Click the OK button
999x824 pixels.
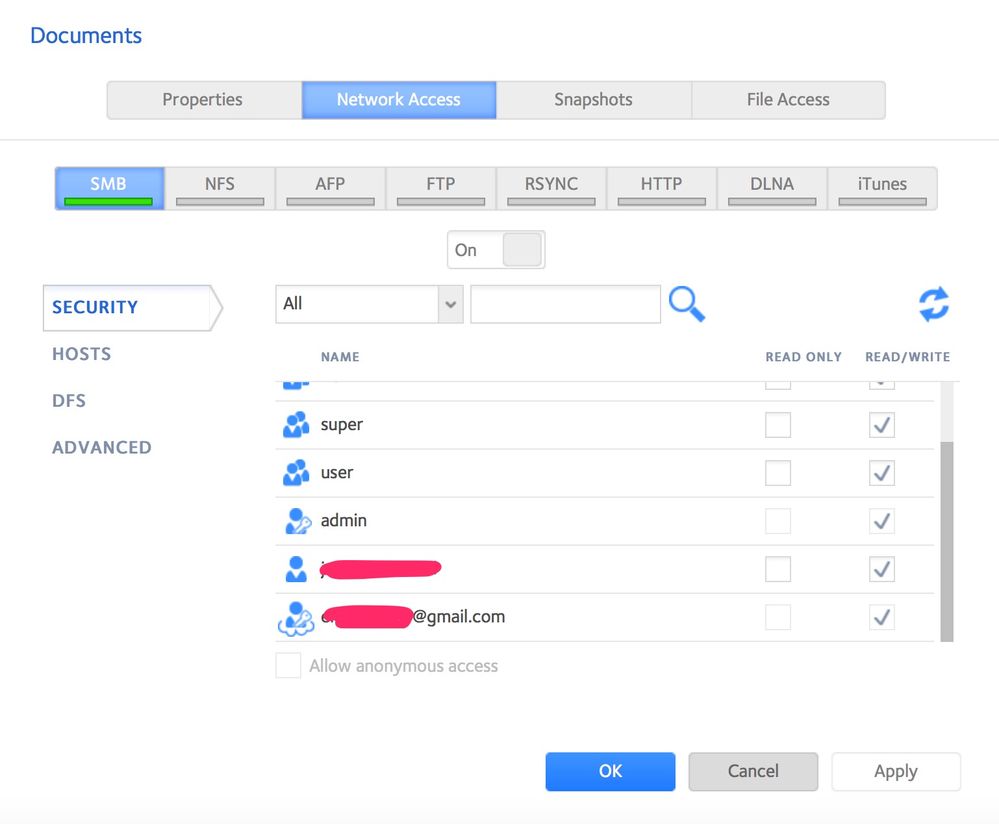click(x=610, y=771)
